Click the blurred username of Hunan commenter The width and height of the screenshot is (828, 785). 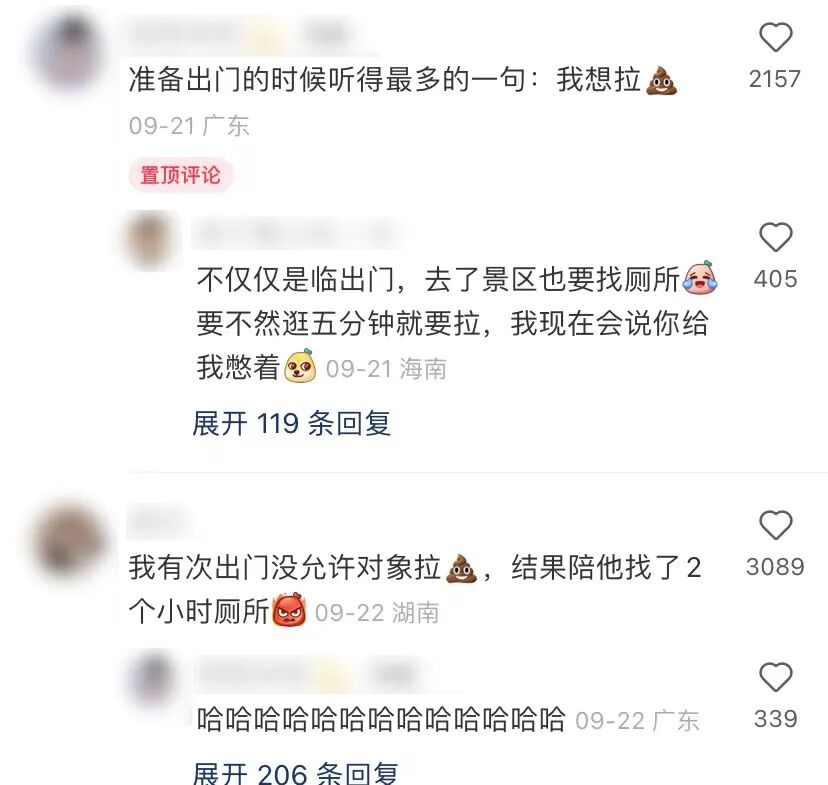click(x=158, y=521)
